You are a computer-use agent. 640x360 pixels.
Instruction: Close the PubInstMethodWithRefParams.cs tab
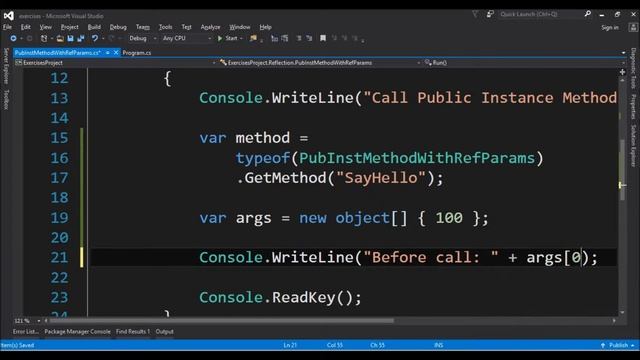point(116,53)
